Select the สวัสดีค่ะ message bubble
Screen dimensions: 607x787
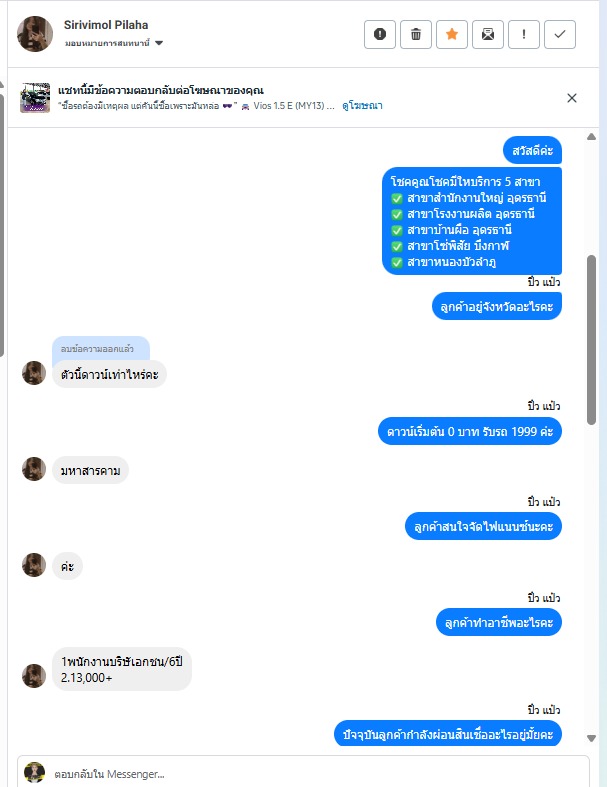pyautogui.click(x=532, y=150)
